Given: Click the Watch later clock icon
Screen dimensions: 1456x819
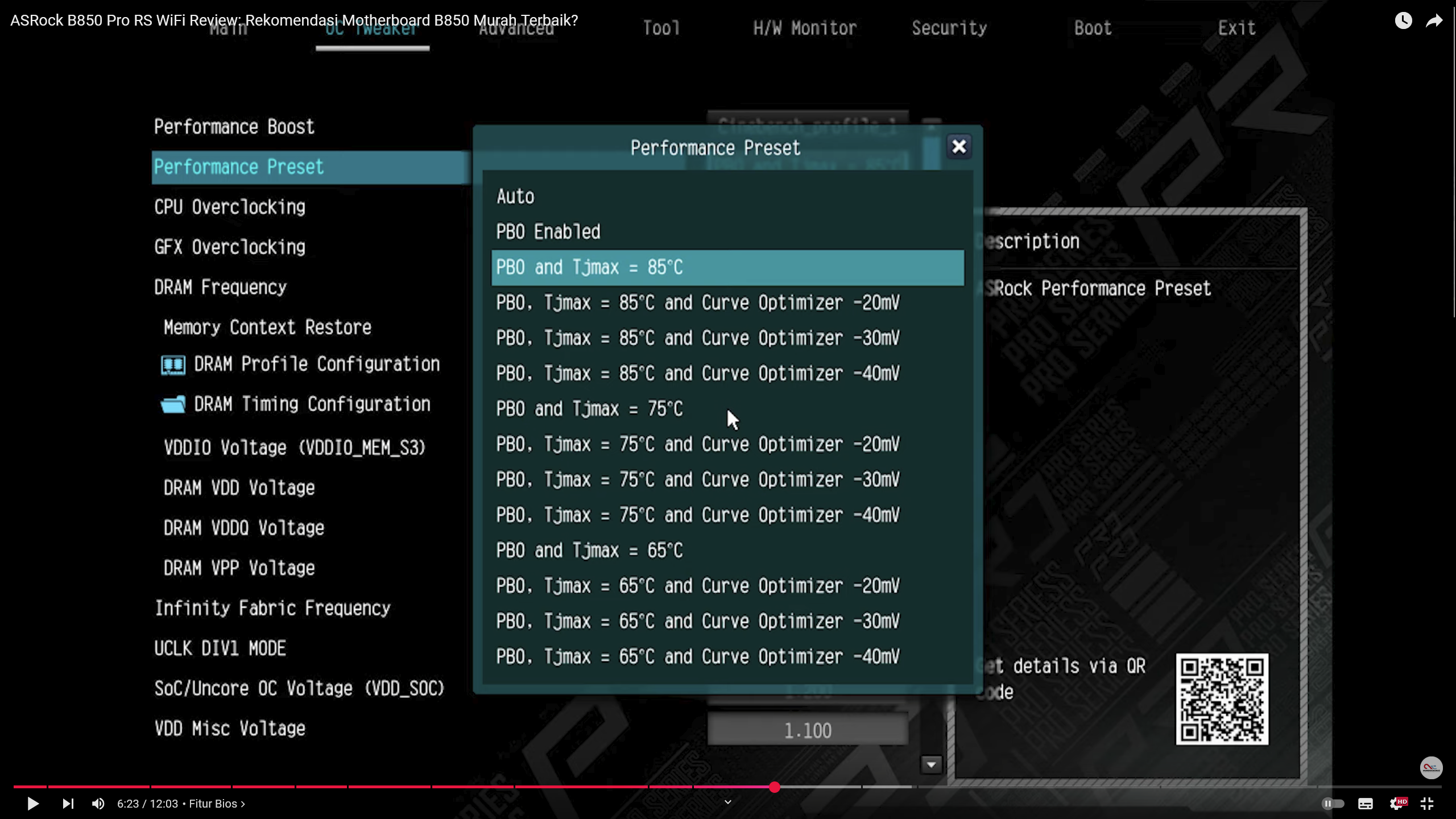Looking at the screenshot, I should [x=1403, y=21].
